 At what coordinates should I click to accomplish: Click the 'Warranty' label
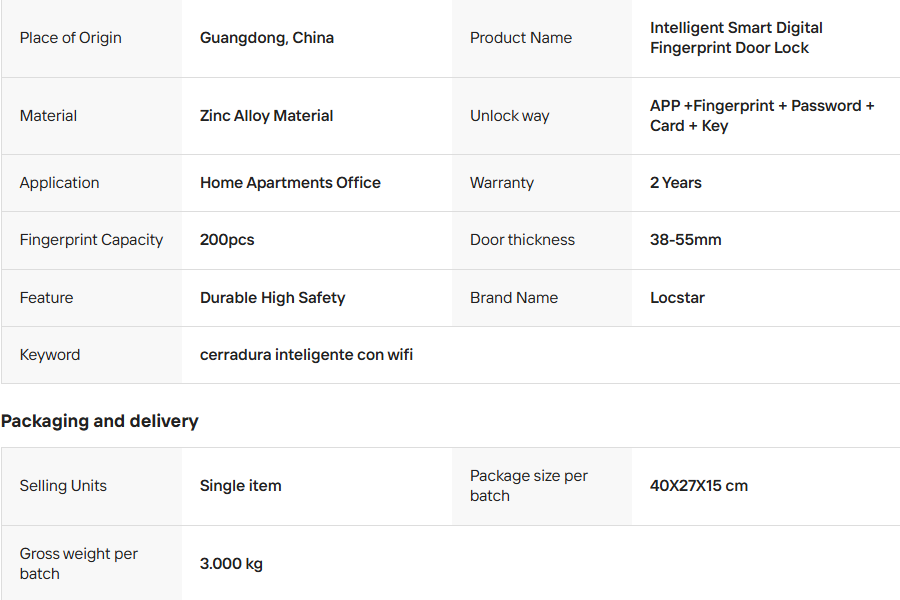point(502,183)
